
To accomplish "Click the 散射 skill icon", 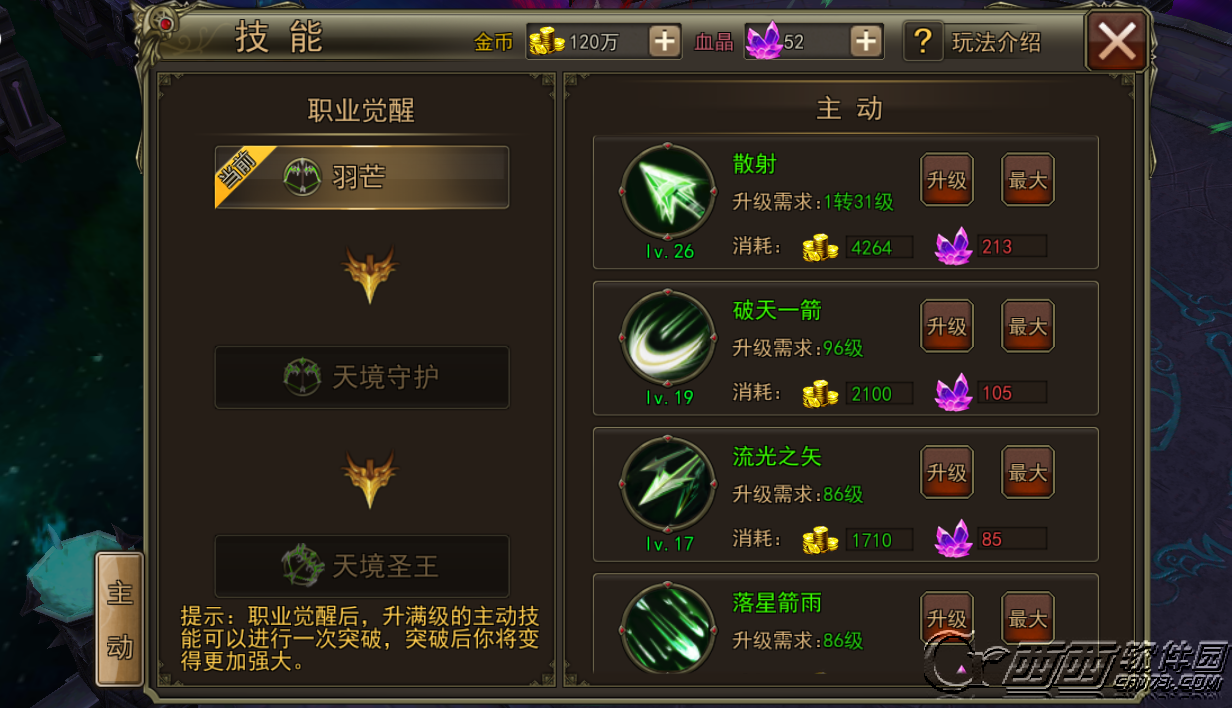I will 668,191.
